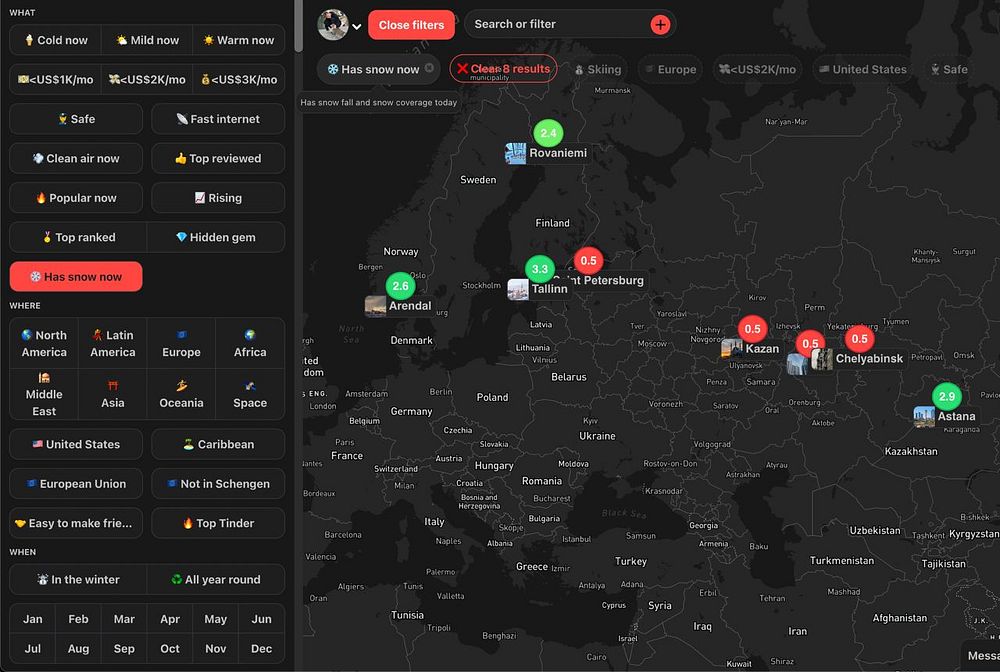
Task: Choose the Asia region
Action: pyautogui.click(x=113, y=394)
